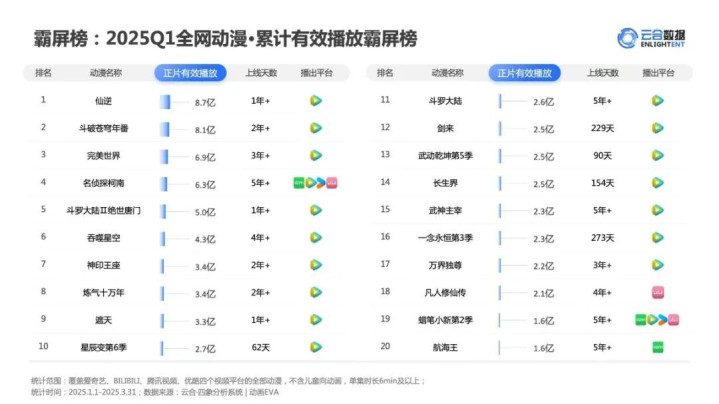The height and width of the screenshot is (404, 719).
Task: Click the green iQiyi icon in 名侦探柯南 row
Action: tap(299, 183)
